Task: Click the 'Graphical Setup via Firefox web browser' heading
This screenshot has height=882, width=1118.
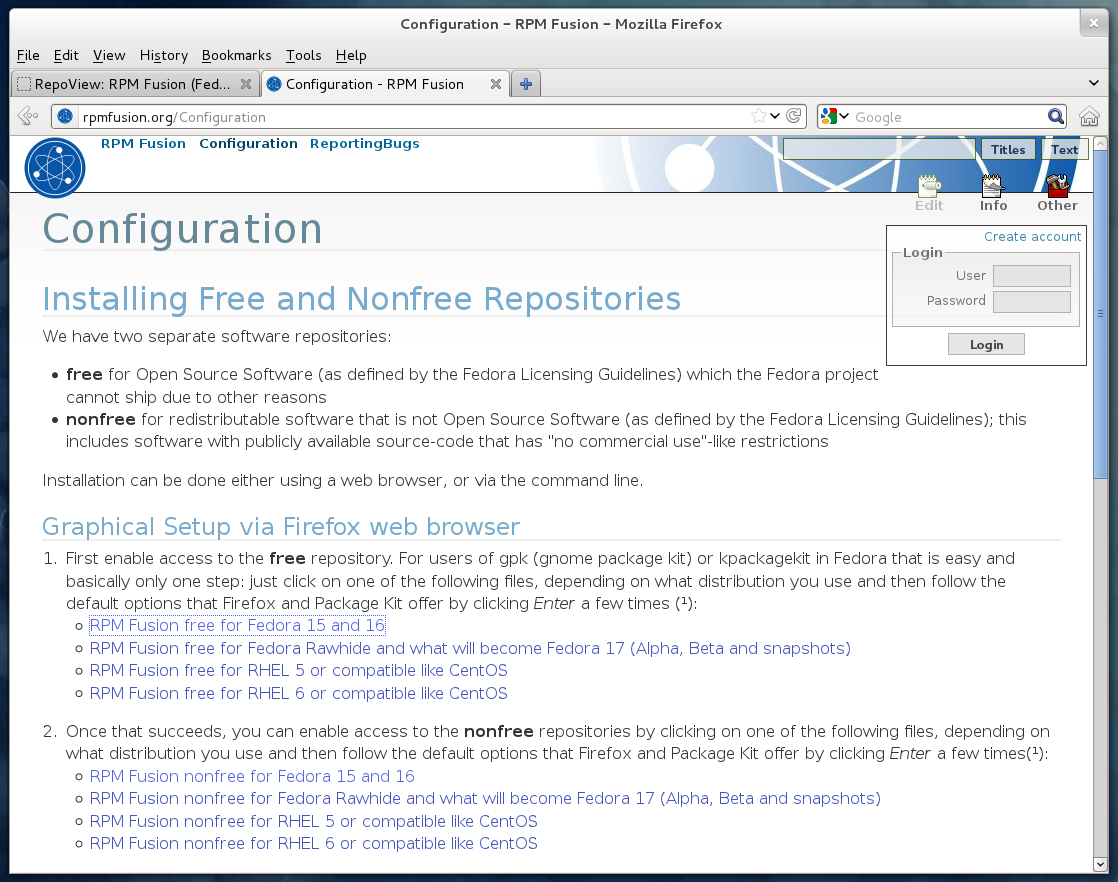Action: pos(281,526)
